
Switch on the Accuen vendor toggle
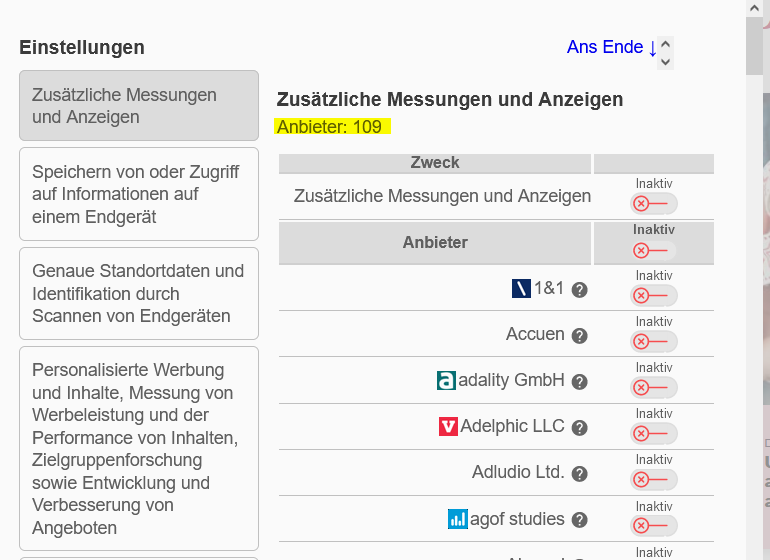pos(654,342)
